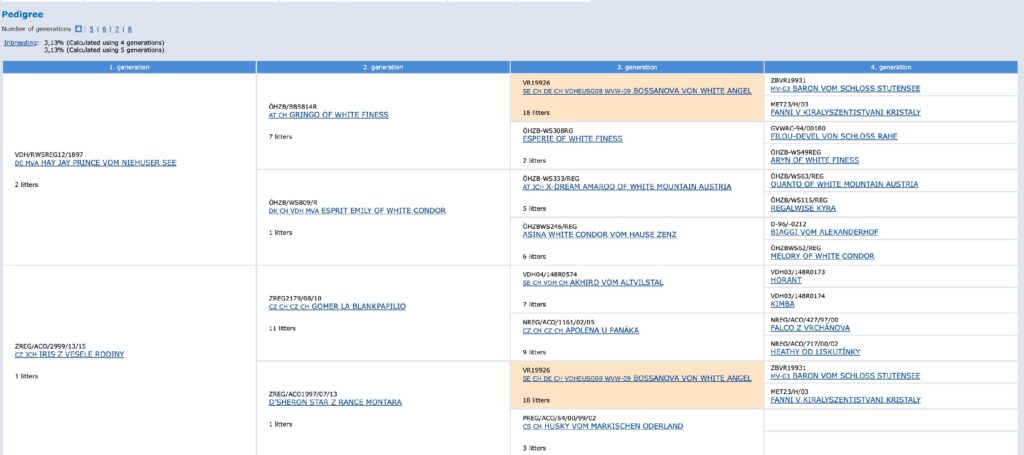Select the 4 generations option
The image size is (1024, 455).
click(x=78, y=29)
